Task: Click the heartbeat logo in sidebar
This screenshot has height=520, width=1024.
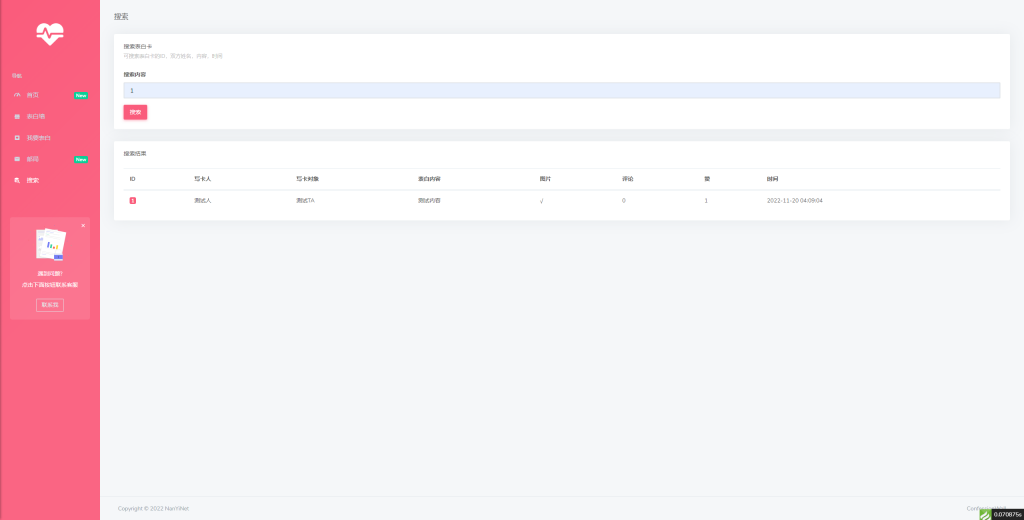Action: 50,34
